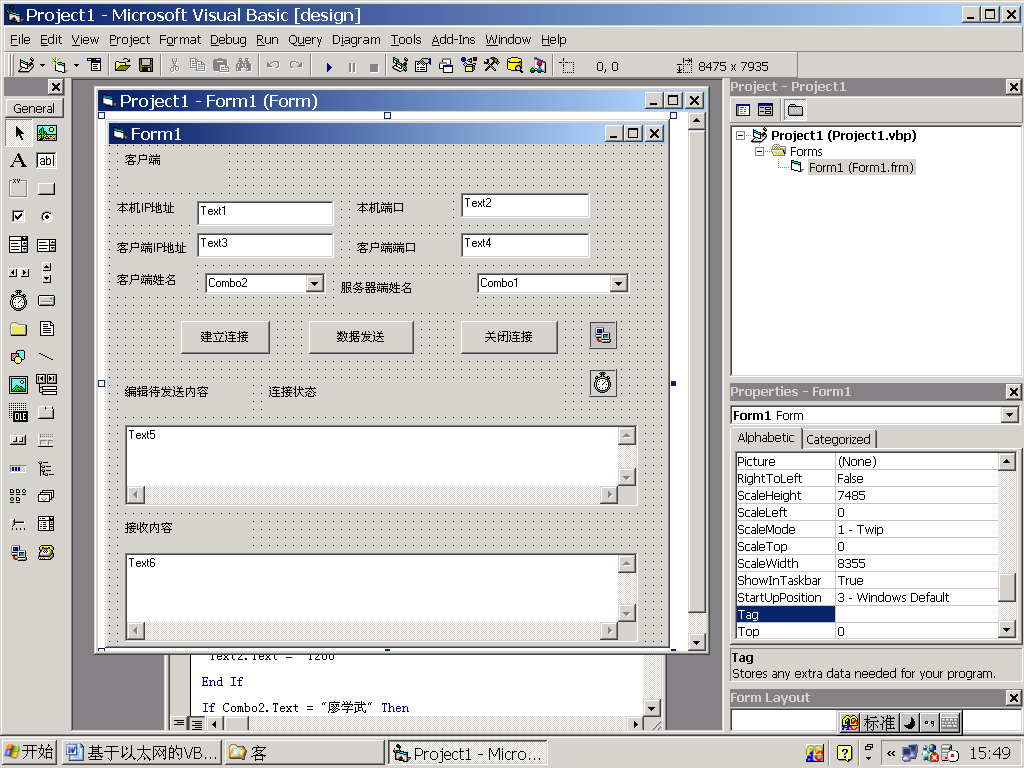Click the Find binoculars icon

point(244,65)
